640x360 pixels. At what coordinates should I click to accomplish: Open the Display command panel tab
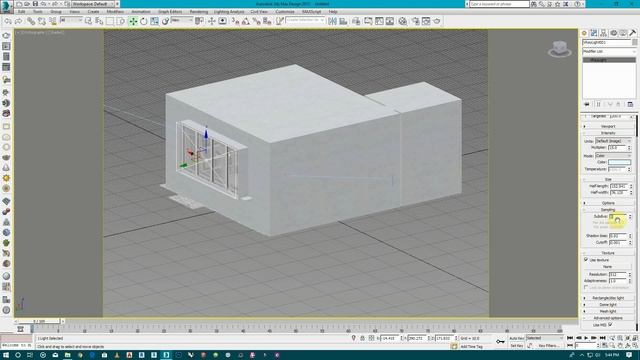(623, 33)
